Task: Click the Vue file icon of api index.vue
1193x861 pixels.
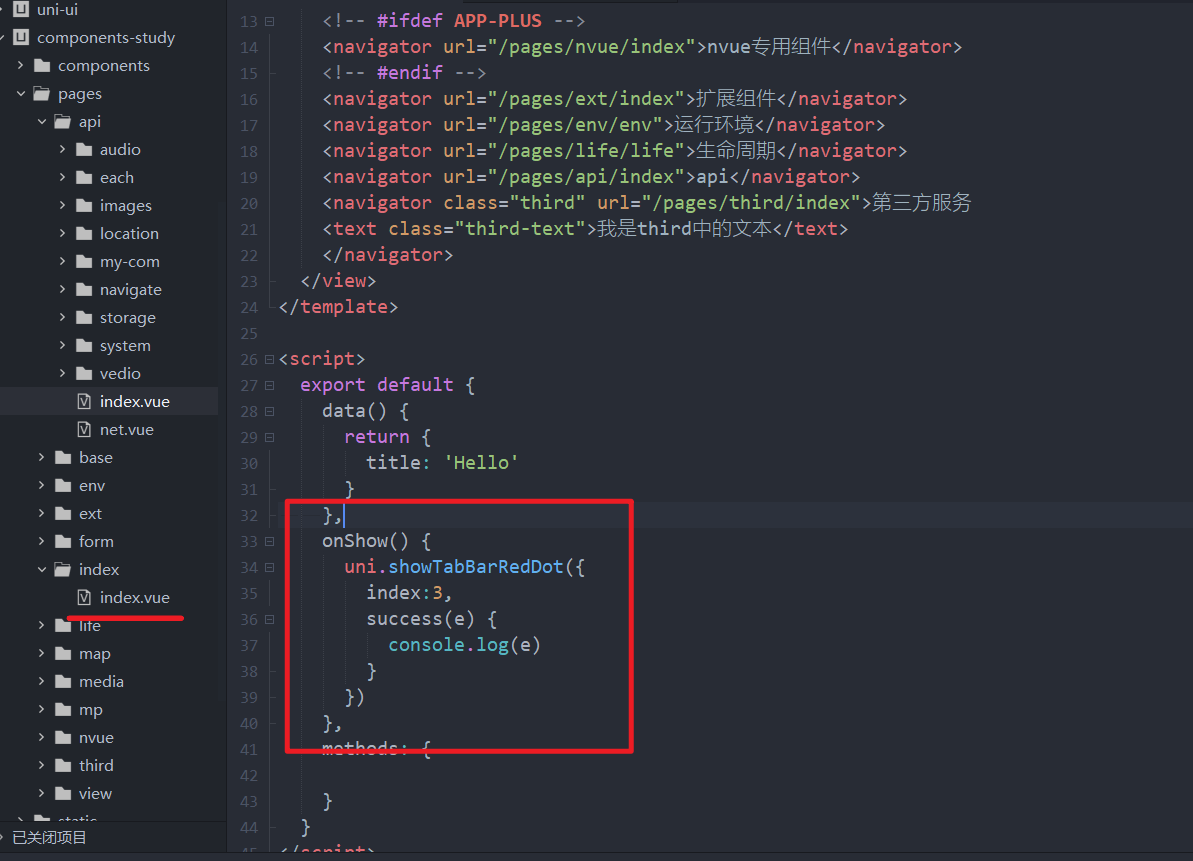Action: [84, 402]
